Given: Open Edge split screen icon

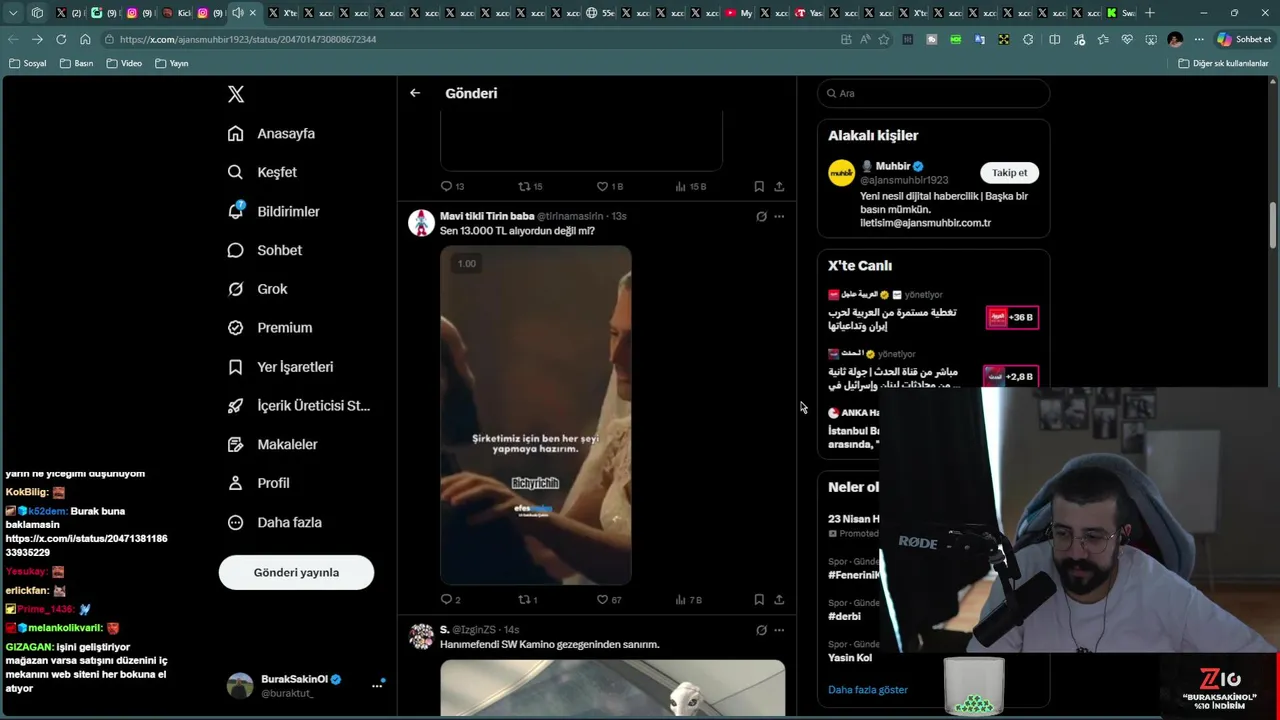Looking at the screenshot, I should 1054,40.
